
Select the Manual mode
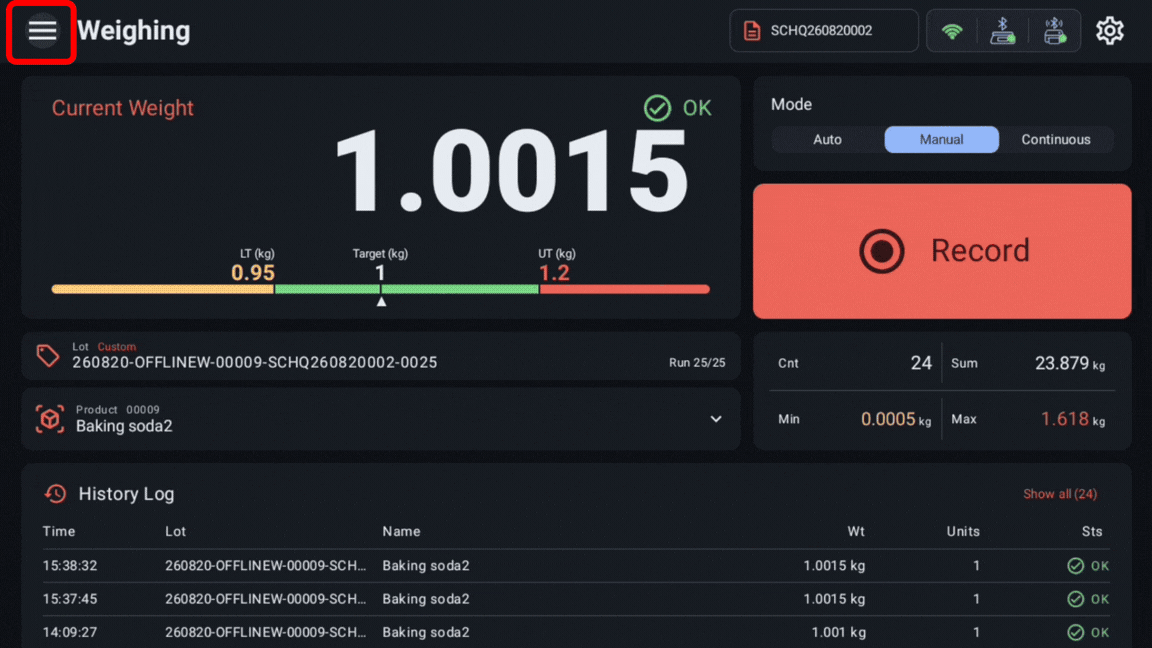tap(941, 140)
